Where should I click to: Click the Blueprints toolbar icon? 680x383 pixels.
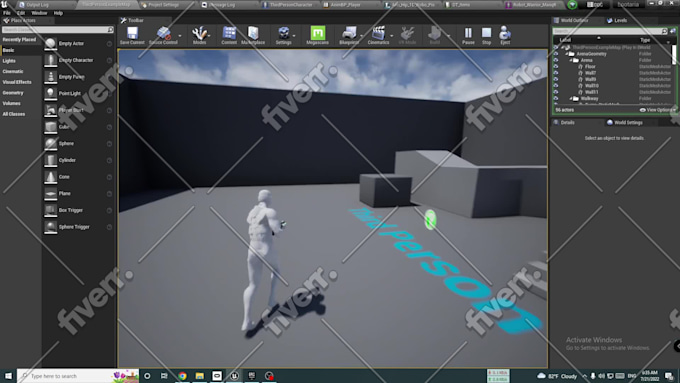(349, 33)
